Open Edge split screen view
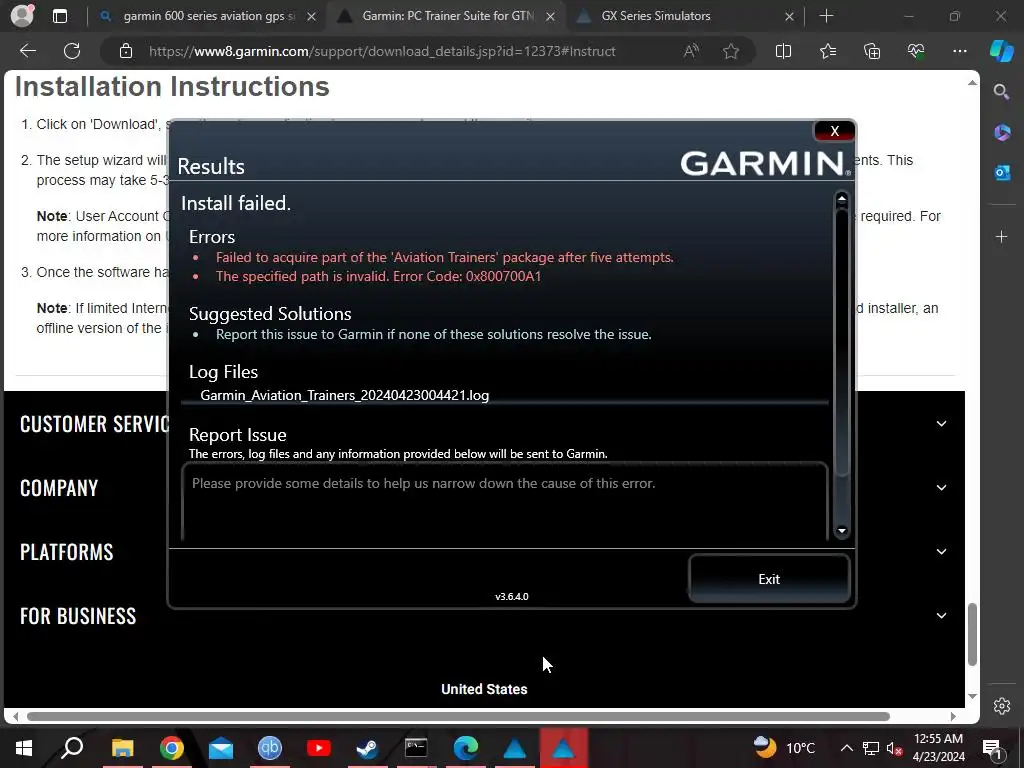This screenshot has width=1024, height=768. click(783, 51)
